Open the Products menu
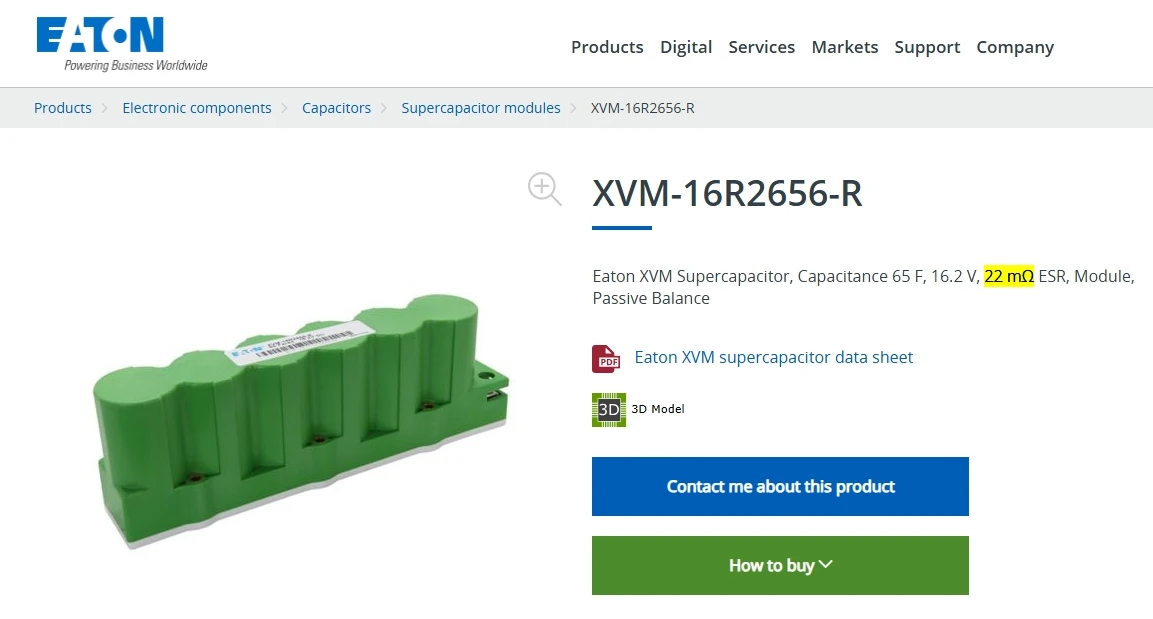1153x619 pixels. pyautogui.click(x=607, y=47)
